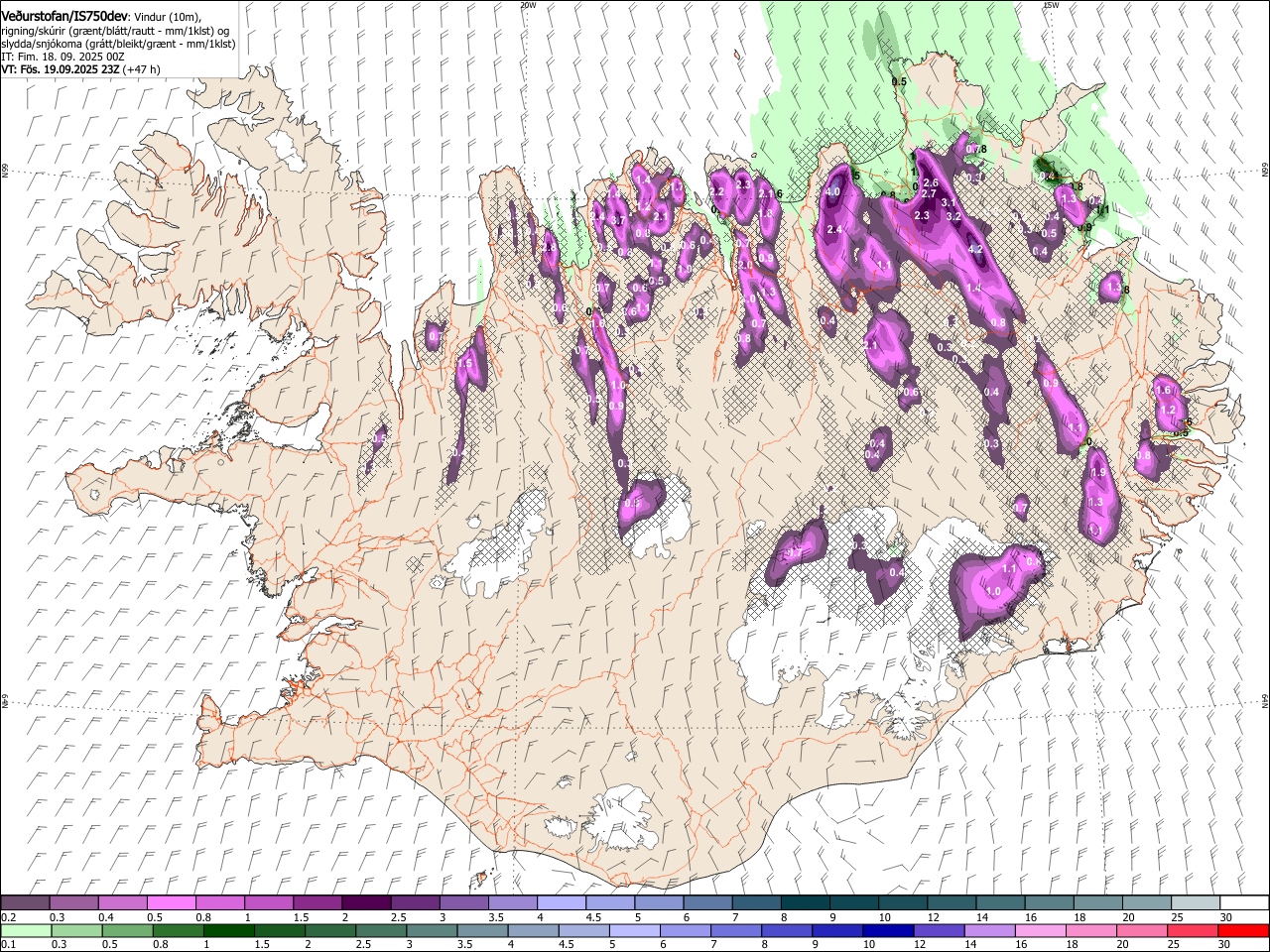Click the 3.1 snowfall value on map
Viewport: 1270px width, 952px height.
(948, 203)
